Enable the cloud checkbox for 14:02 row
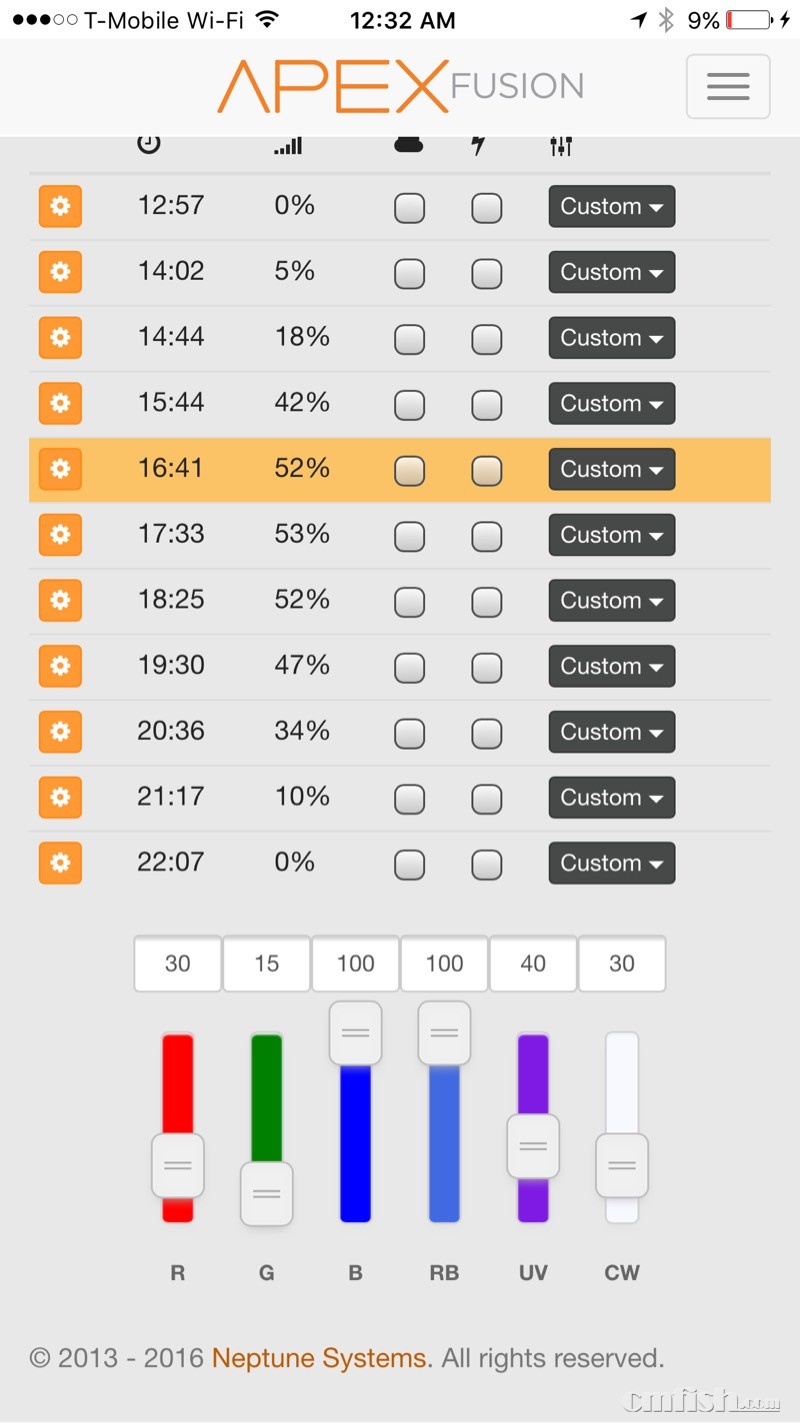The height and width of the screenshot is (1423, 800). click(409, 273)
